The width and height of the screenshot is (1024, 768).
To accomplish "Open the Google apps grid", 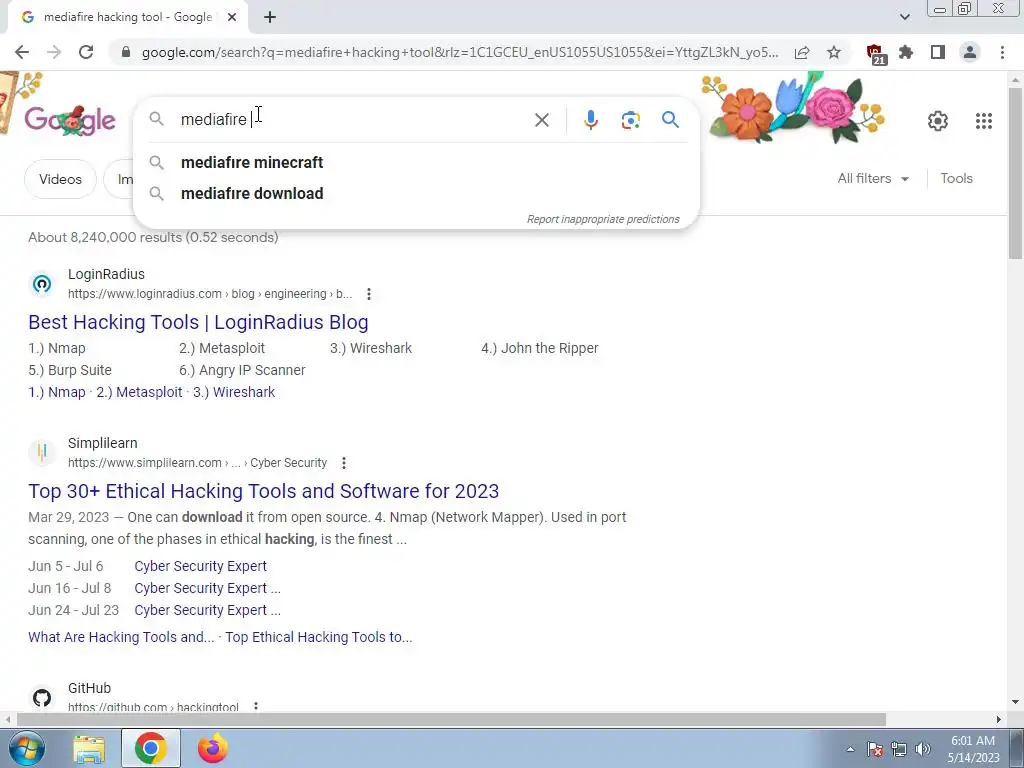I will [984, 121].
